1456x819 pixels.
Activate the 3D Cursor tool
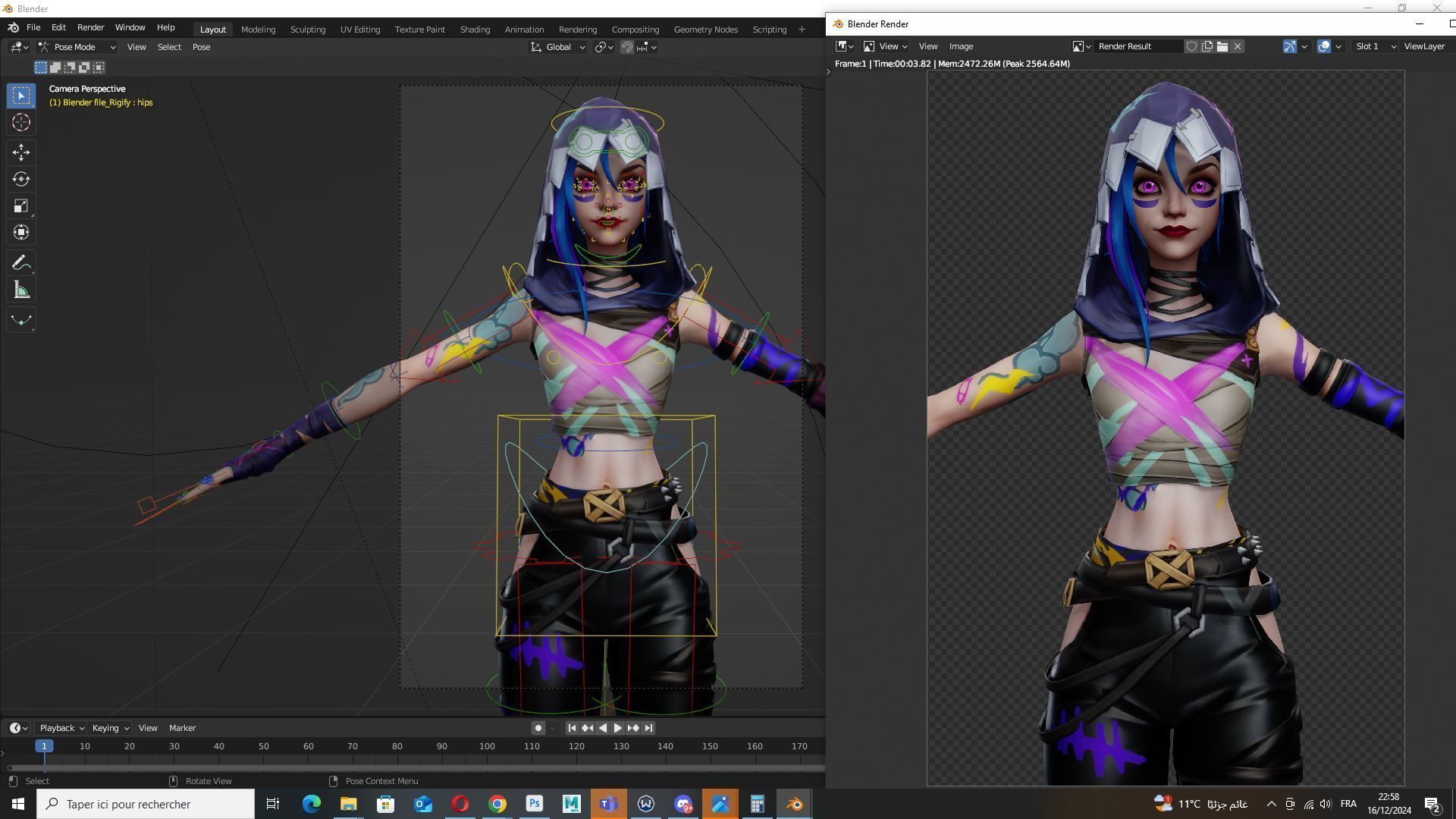point(21,122)
